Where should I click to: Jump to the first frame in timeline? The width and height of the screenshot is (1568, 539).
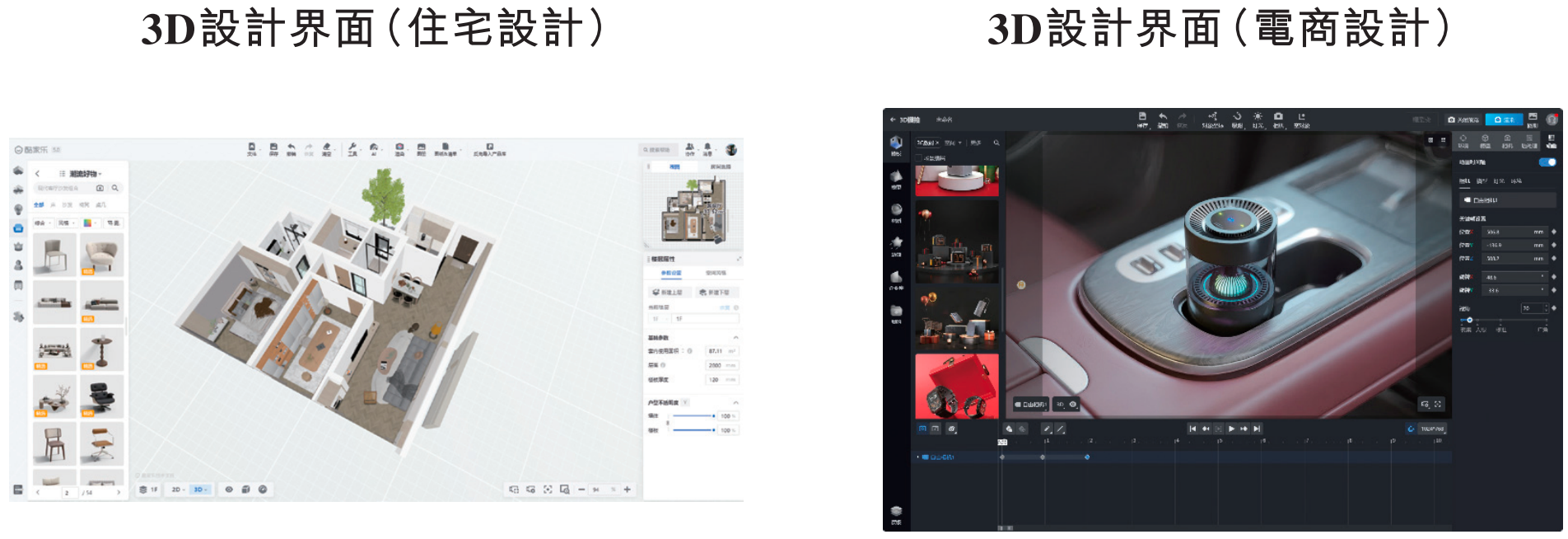click(1192, 429)
